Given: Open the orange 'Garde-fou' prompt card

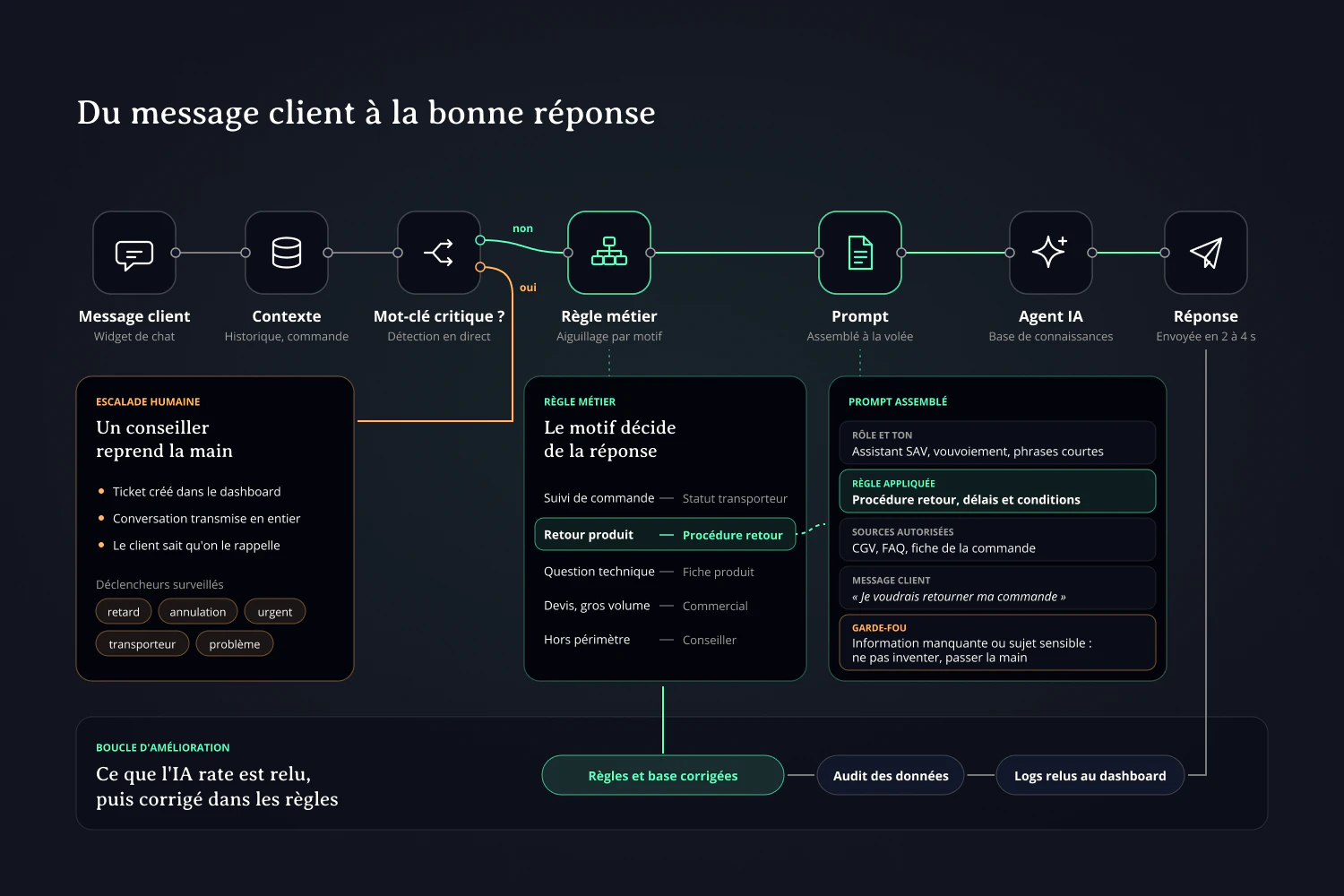Looking at the screenshot, I should pyautogui.click(x=997, y=642).
